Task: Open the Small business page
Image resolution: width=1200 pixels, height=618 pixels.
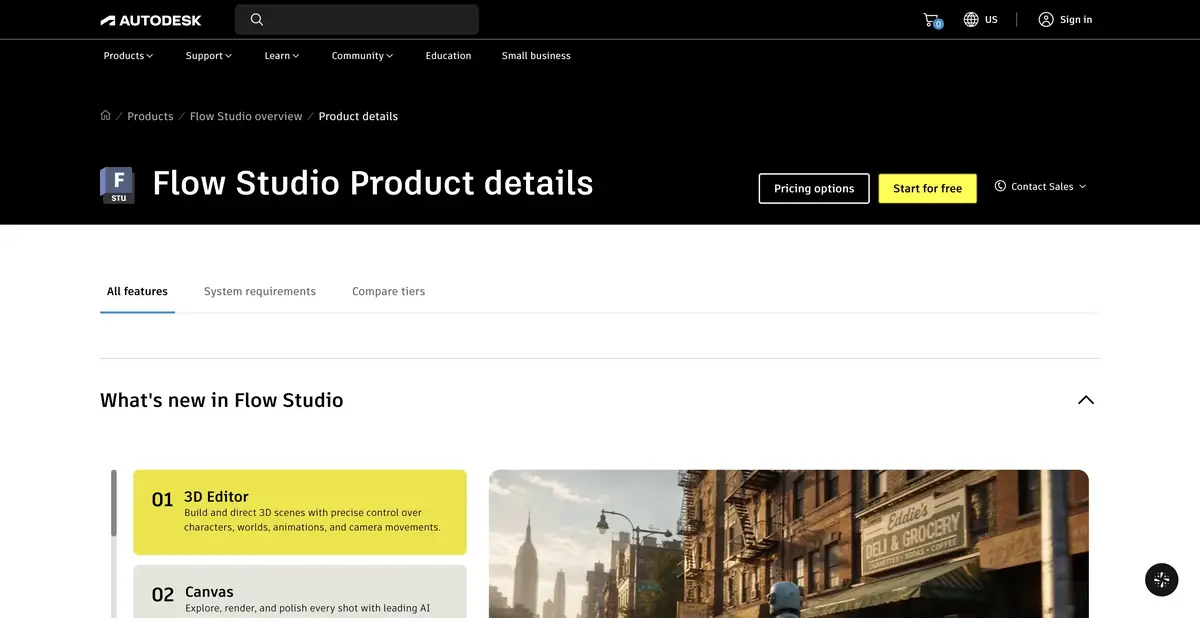Action: tap(536, 56)
